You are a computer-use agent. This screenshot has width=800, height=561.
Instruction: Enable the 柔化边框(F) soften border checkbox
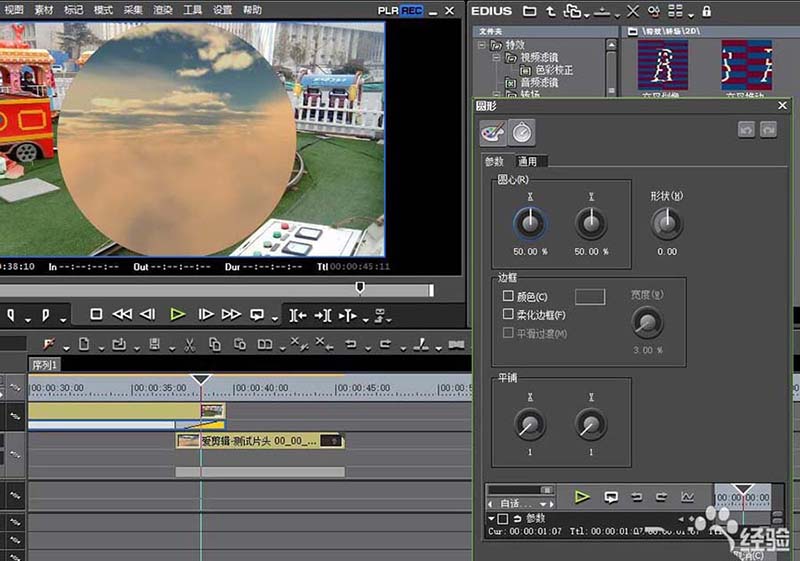click(x=509, y=314)
